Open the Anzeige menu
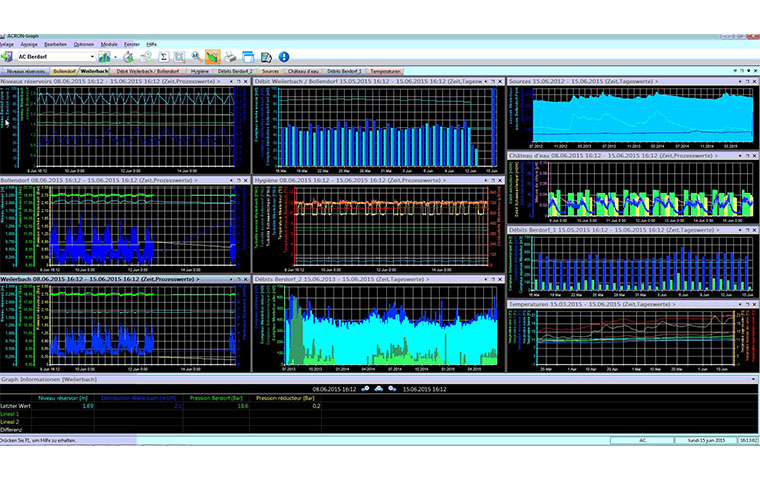Viewport: 760px width, 480px height. pyautogui.click(x=29, y=44)
